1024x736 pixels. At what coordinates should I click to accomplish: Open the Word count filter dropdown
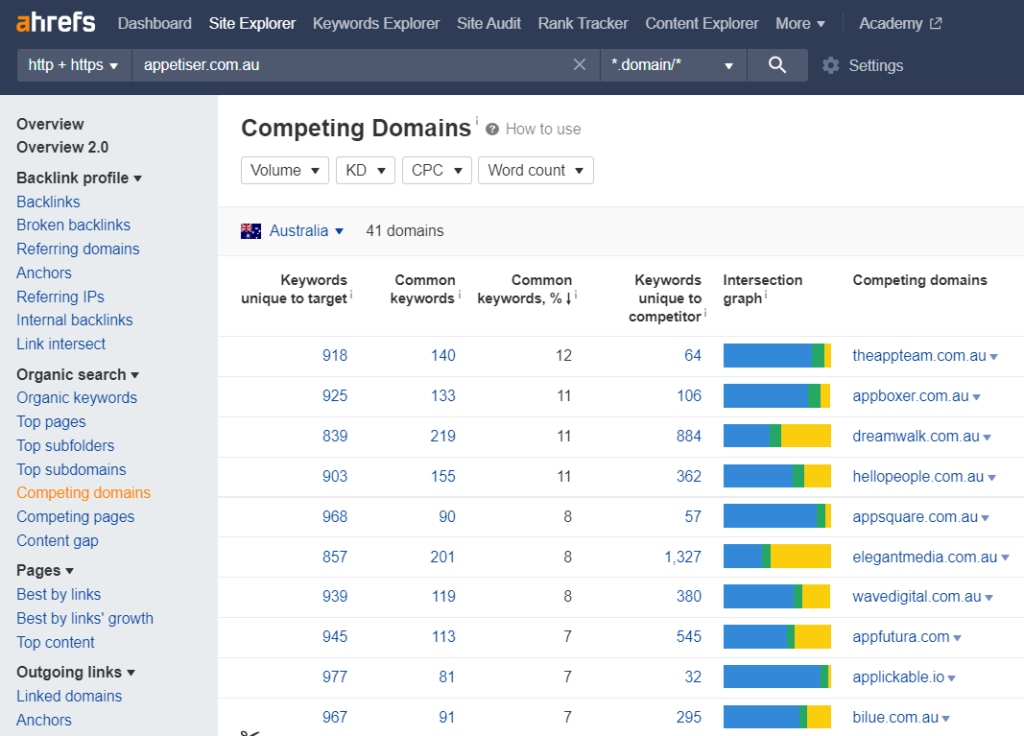536,170
